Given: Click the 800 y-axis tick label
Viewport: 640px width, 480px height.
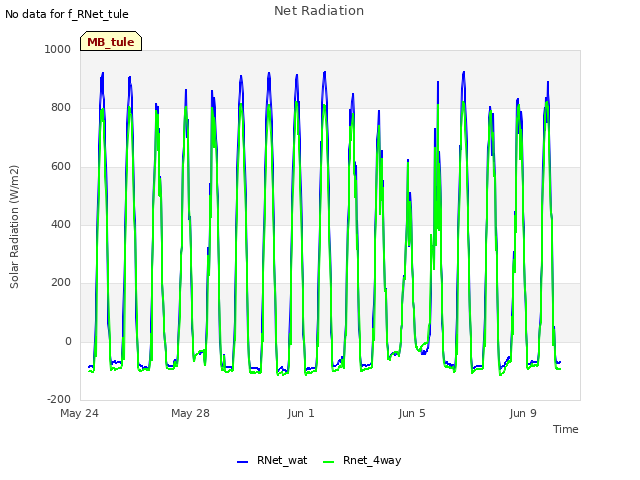Looking at the screenshot, I should (x=61, y=108).
